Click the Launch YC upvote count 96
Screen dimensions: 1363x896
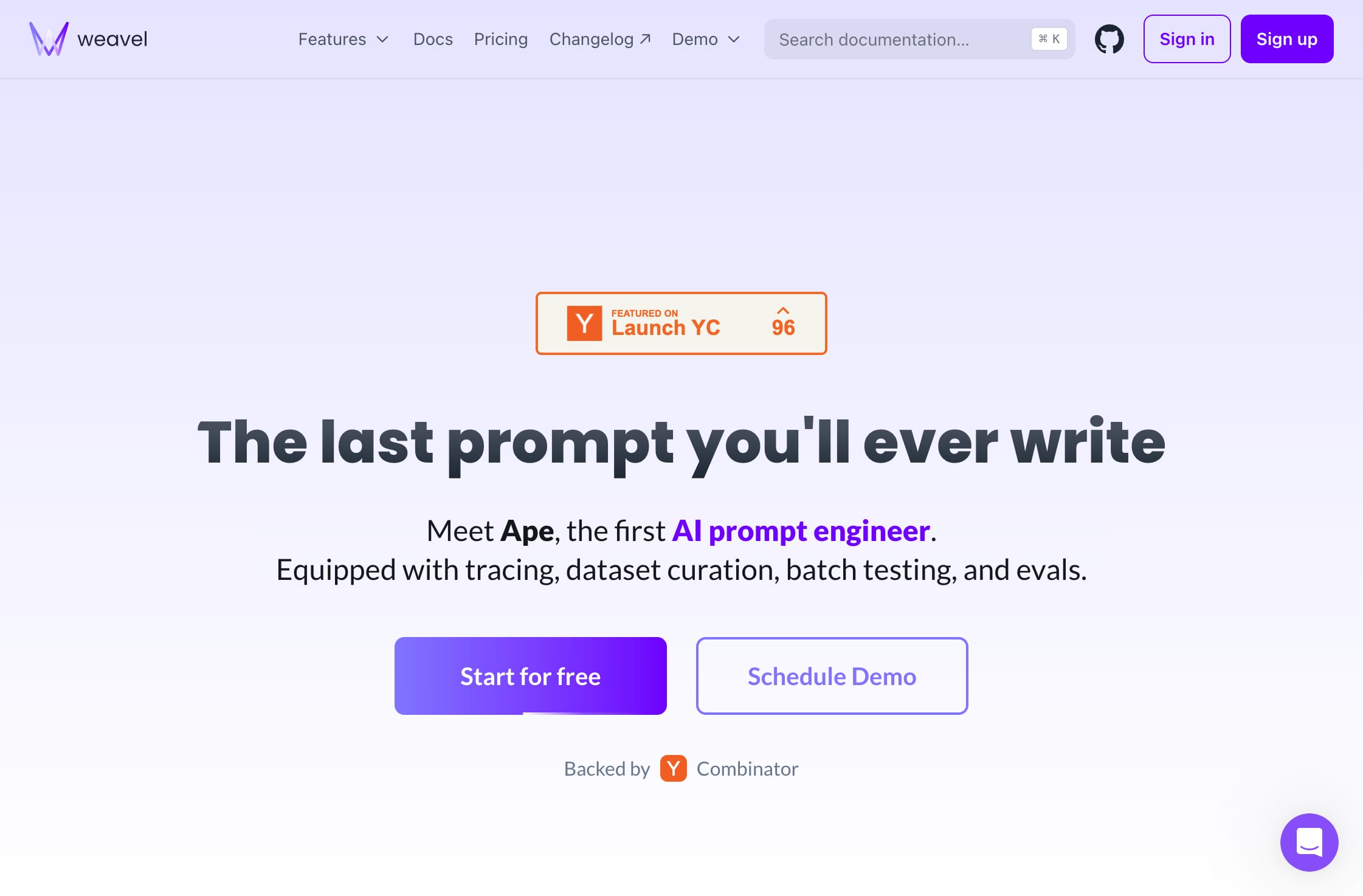point(783,321)
